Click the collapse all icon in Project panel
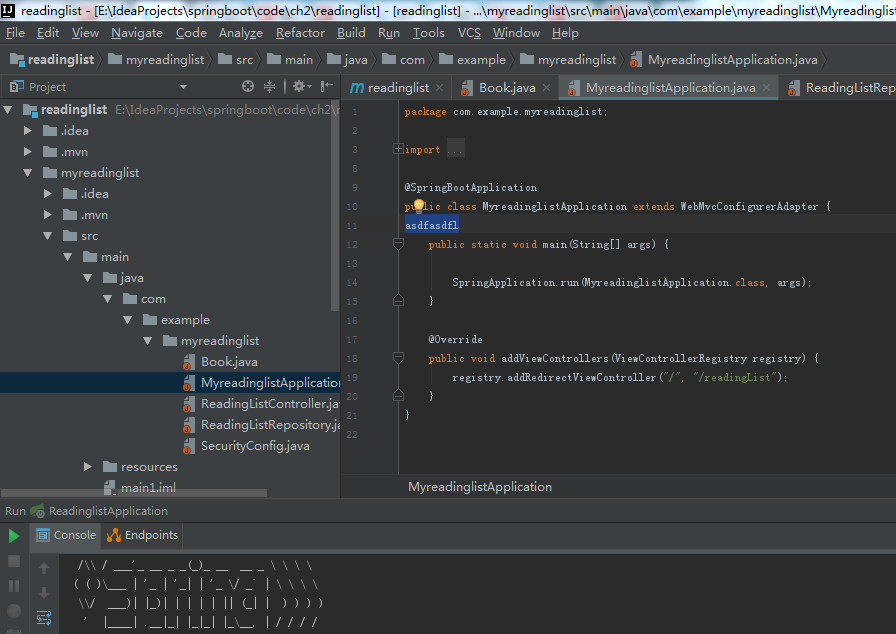The image size is (896, 634). [269, 86]
